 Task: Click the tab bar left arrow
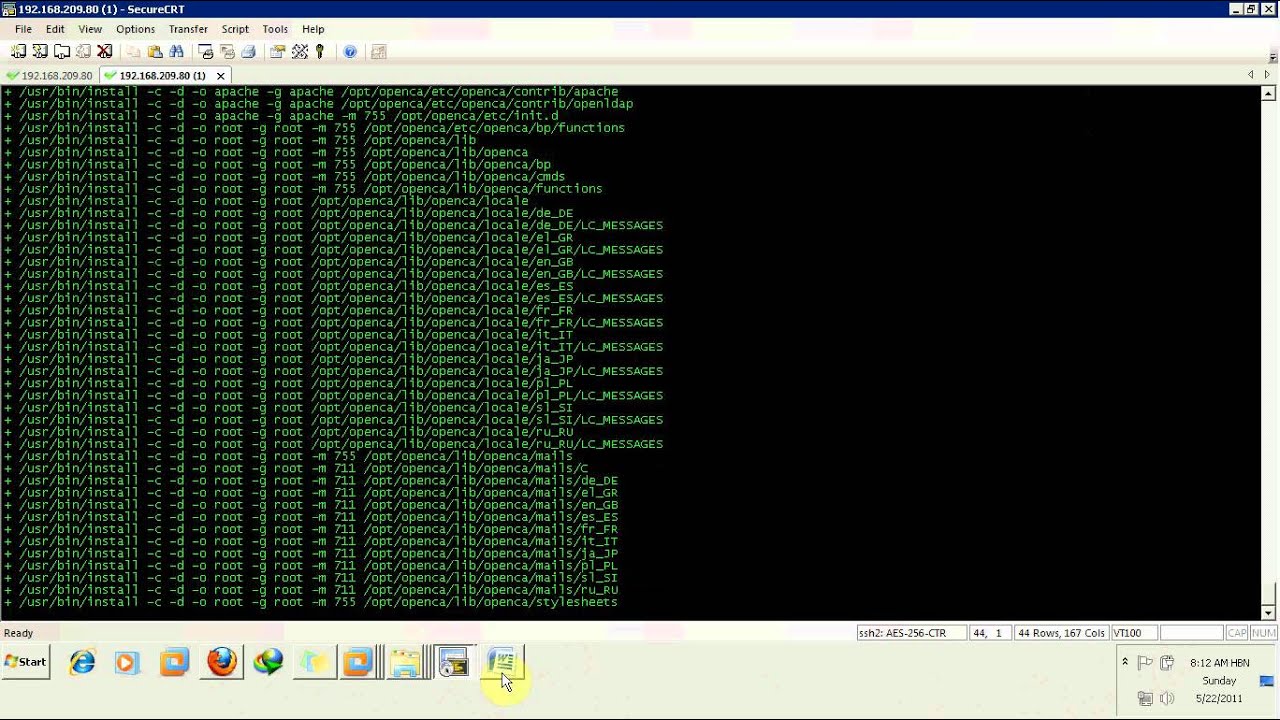coord(1250,75)
